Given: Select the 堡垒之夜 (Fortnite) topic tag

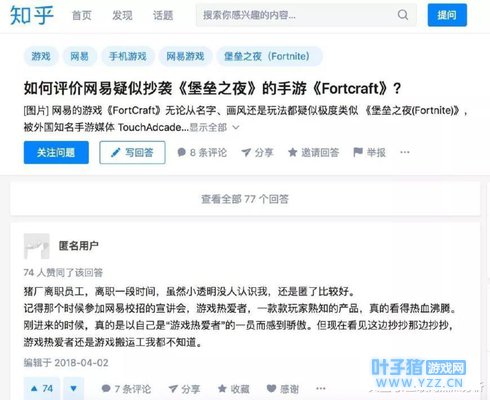Looking at the screenshot, I should pyautogui.click(x=269, y=56).
